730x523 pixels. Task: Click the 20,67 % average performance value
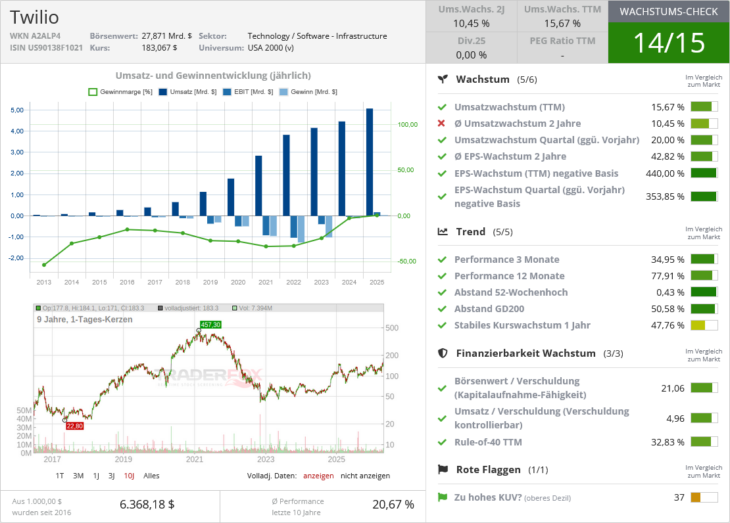[393, 504]
